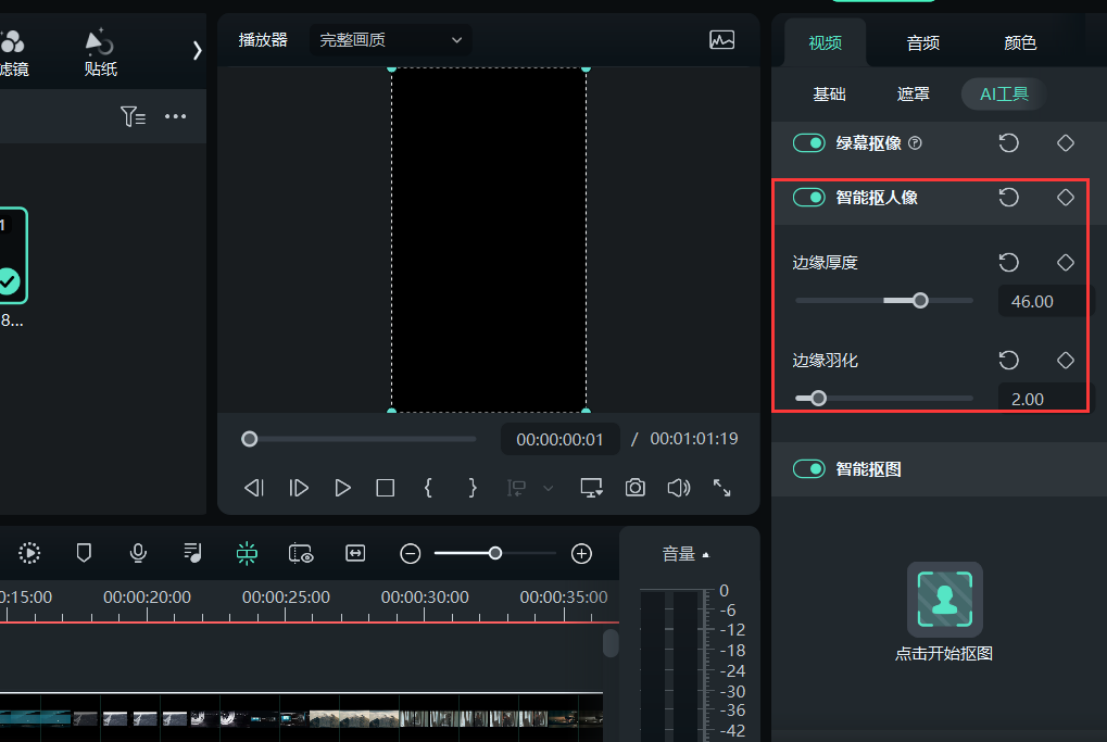Screen dimensions: 1108x742
Task: Disable the 智能抠人像 toggle
Action: [809, 197]
